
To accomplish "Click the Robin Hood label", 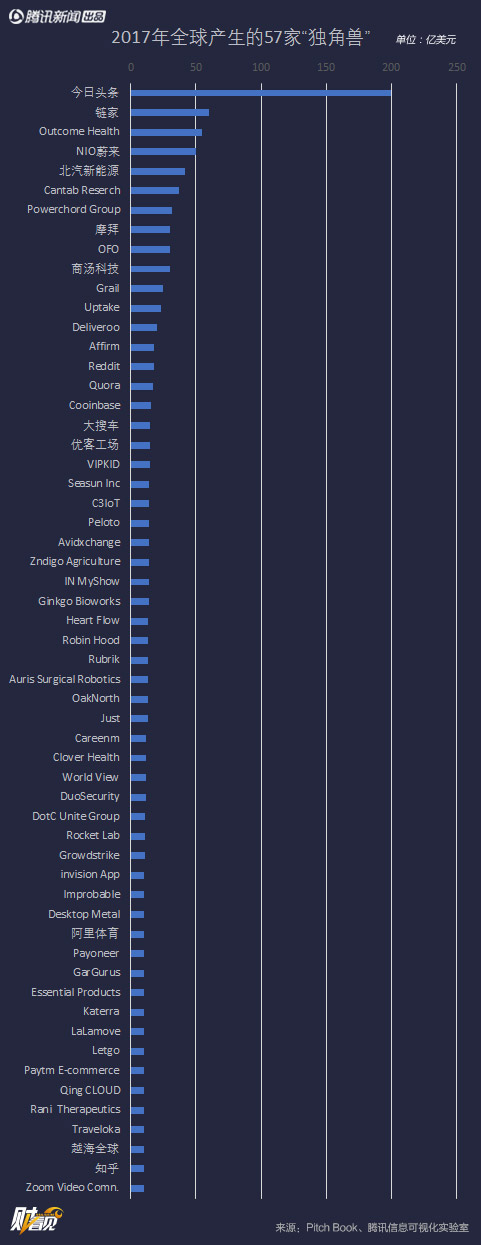I will tap(91, 640).
